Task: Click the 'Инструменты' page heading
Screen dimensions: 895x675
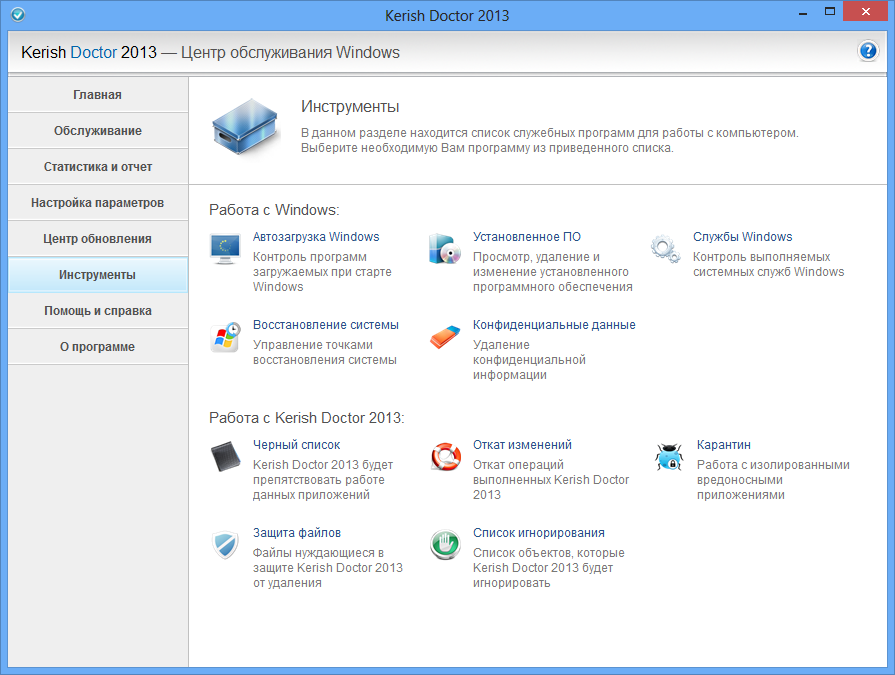Action: click(x=350, y=107)
